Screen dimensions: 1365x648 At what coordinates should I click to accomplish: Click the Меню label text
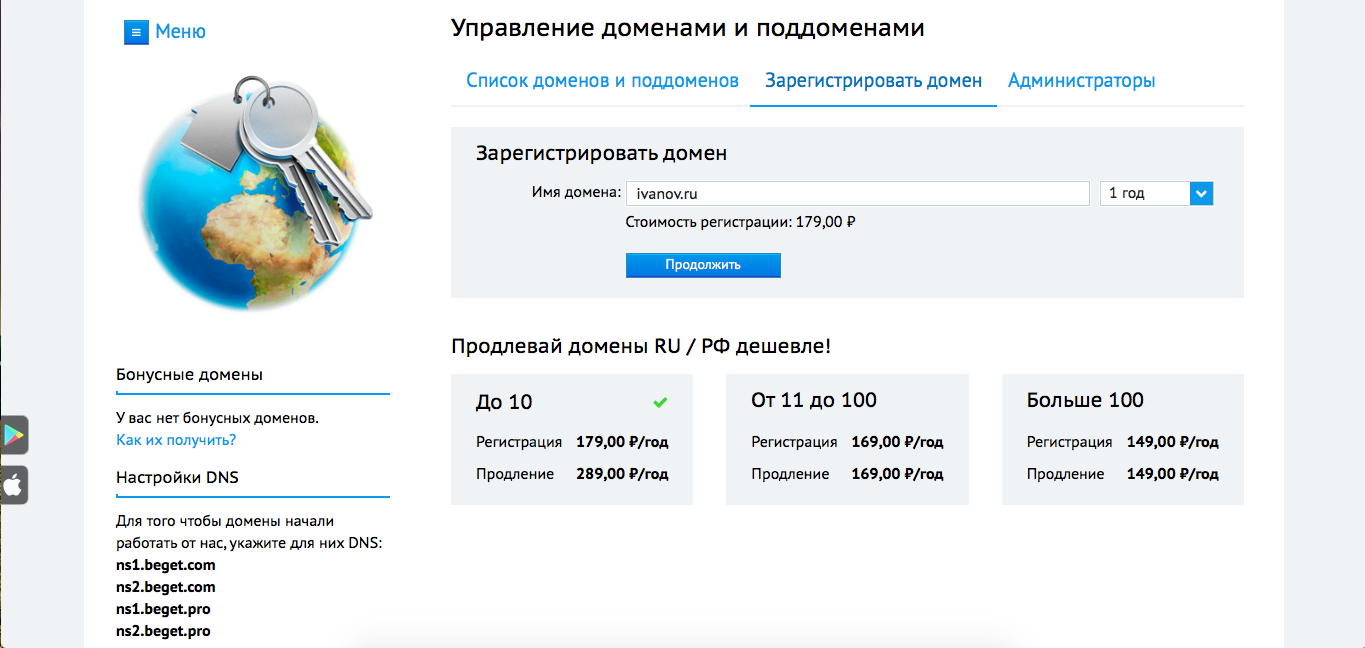pyautogui.click(x=180, y=32)
